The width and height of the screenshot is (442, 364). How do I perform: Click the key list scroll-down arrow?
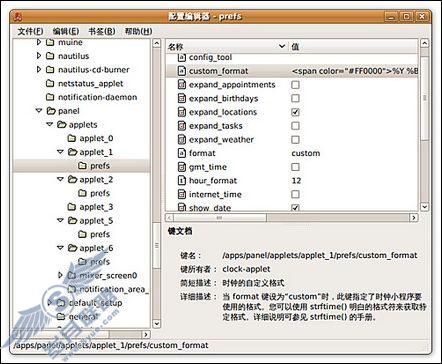pyautogui.click(x=424, y=207)
